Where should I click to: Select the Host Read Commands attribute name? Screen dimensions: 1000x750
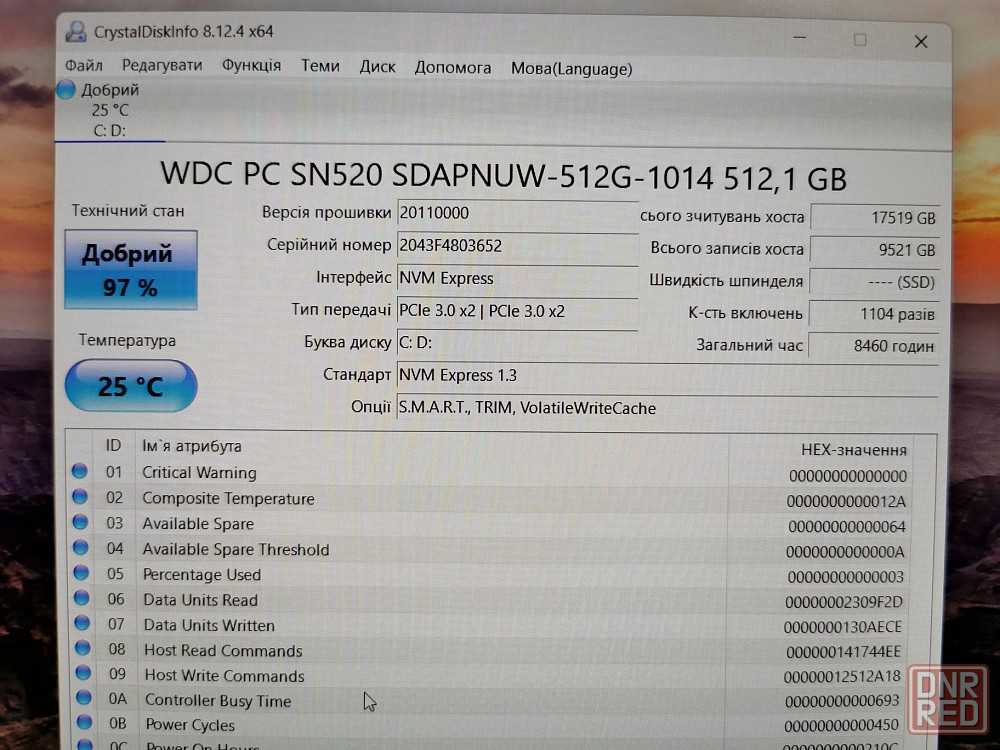(x=223, y=651)
